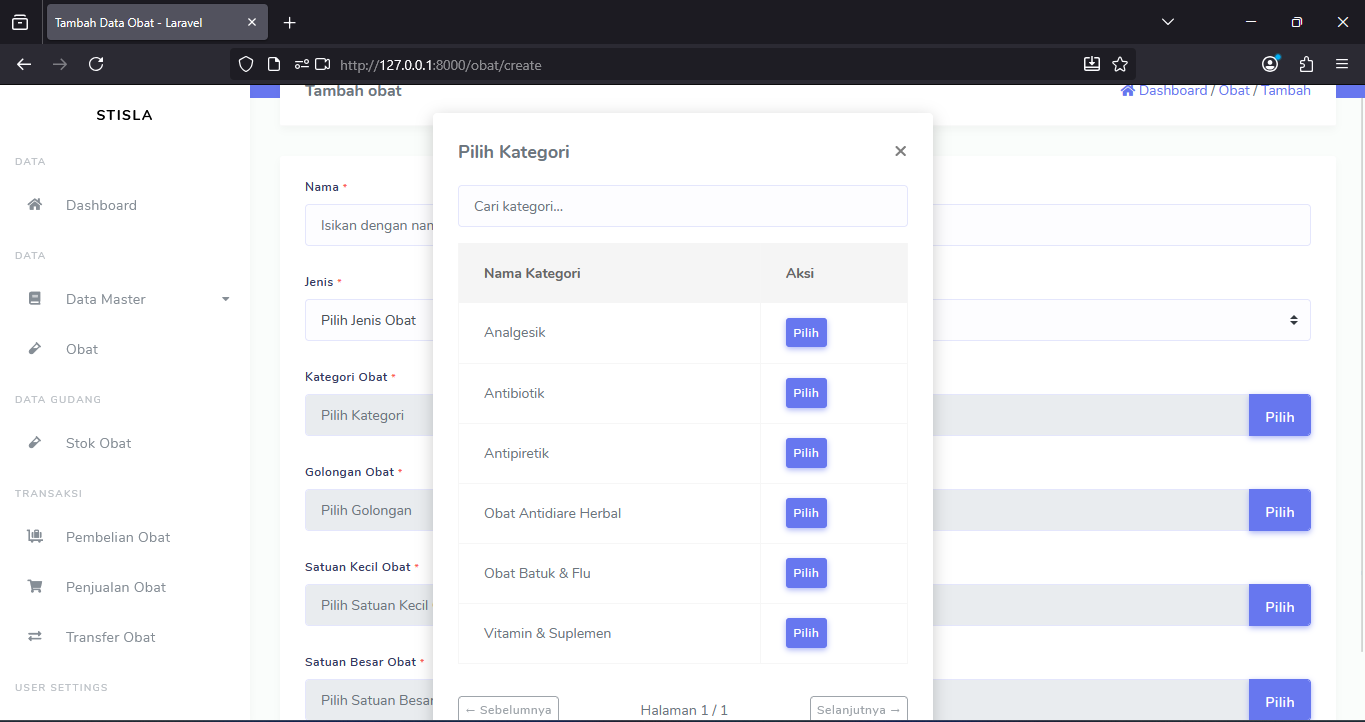Click the Cari kategori search field

(682, 206)
